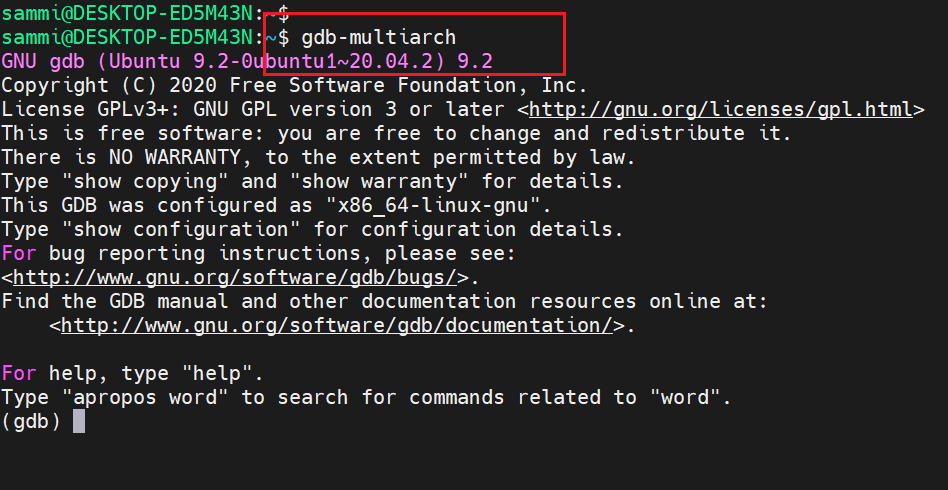Viewport: 948px width, 490px height.
Task: Click the "There is NO WARRANTY" line
Action: (x=319, y=157)
